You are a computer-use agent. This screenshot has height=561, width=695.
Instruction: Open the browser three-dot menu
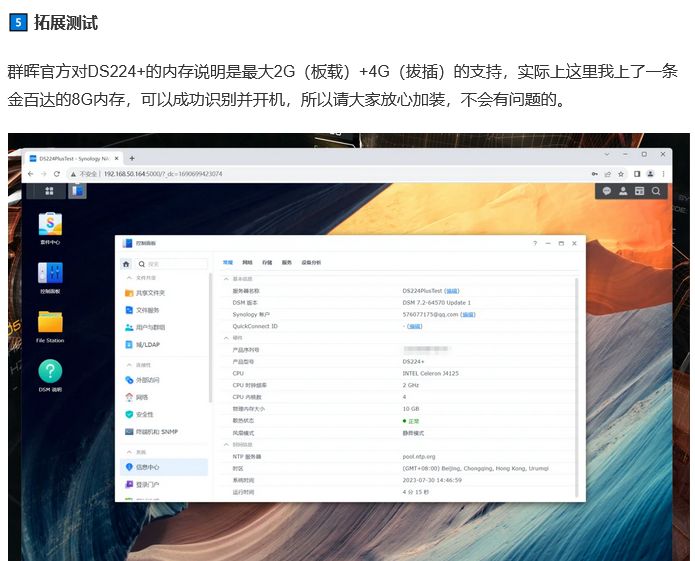[664, 174]
